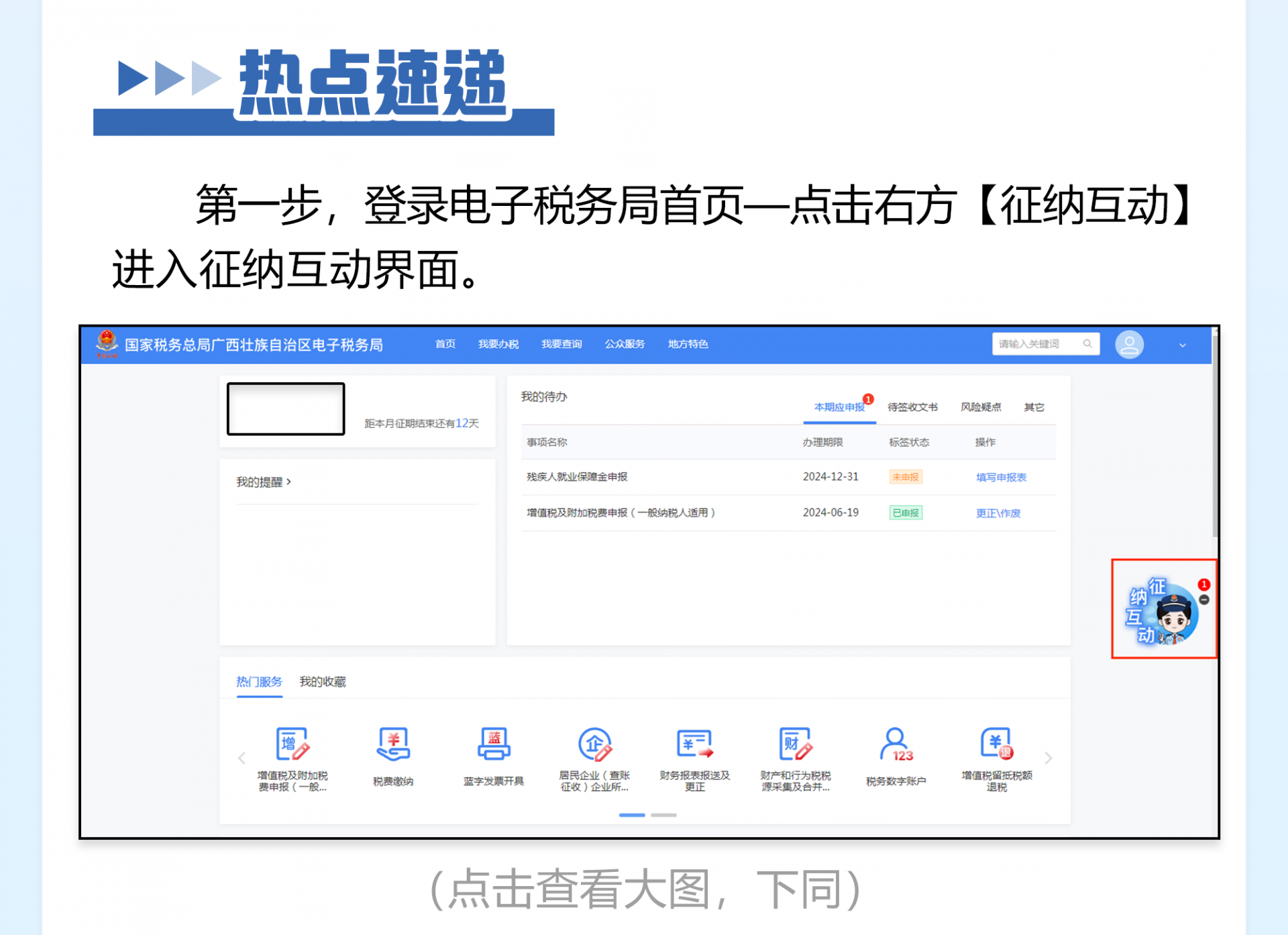Open the 蓝字发票开具 service icon
The width and height of the screenshot is (1288, 935).
[494, 745]
